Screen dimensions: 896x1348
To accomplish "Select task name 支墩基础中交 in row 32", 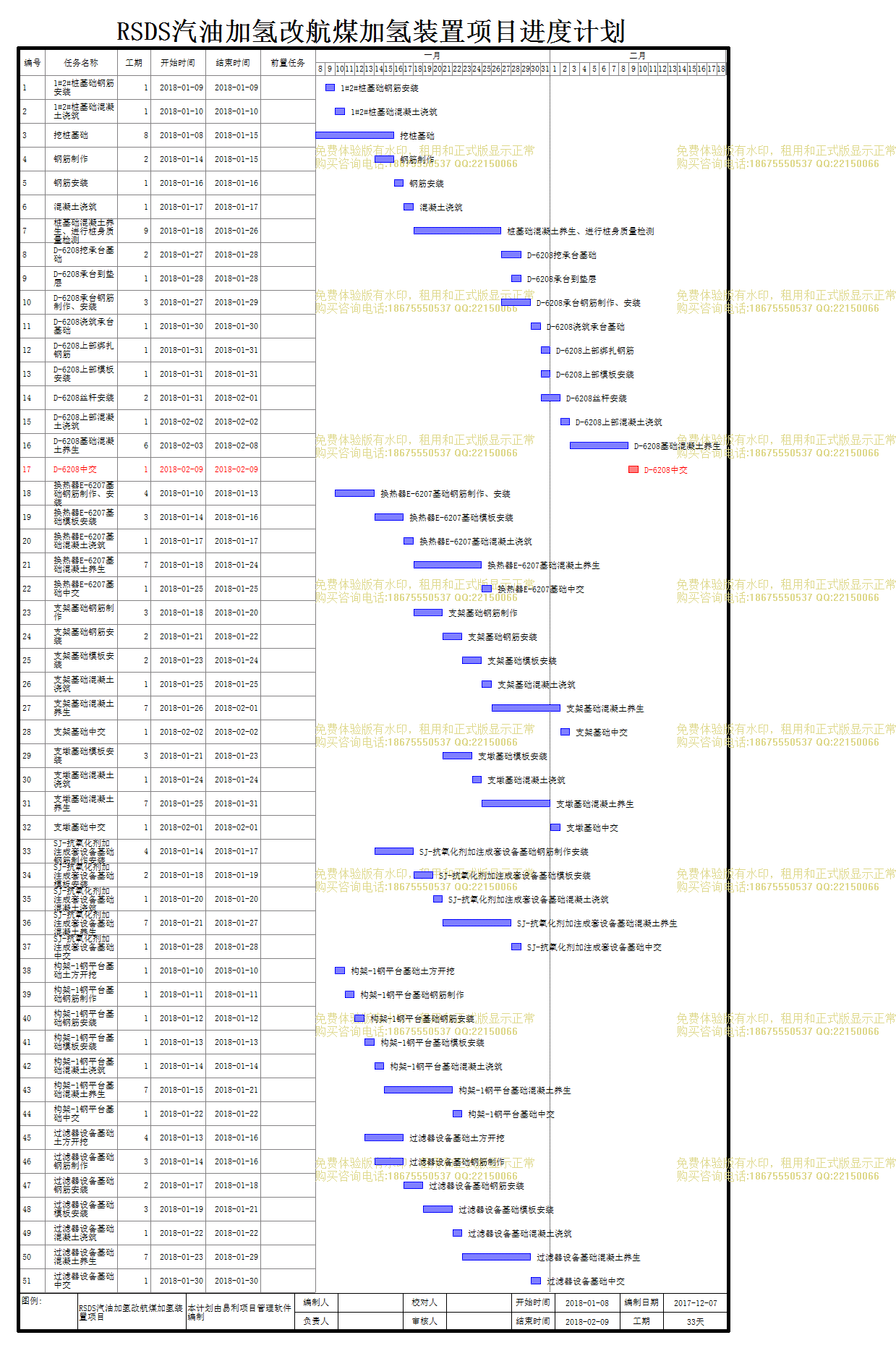I will (80, 827).
